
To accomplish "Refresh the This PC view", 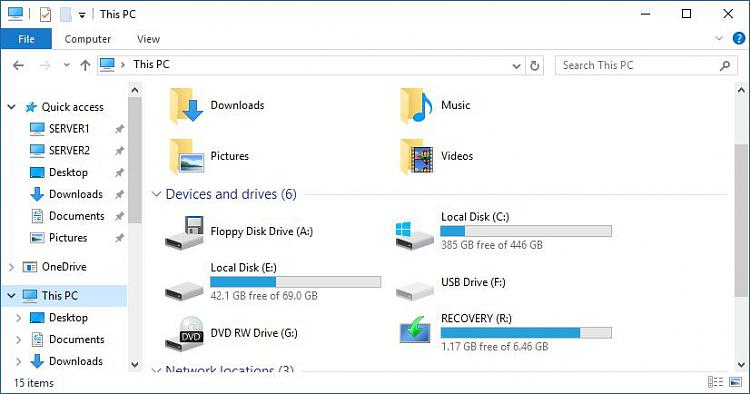I will click(x=535, y=66).
